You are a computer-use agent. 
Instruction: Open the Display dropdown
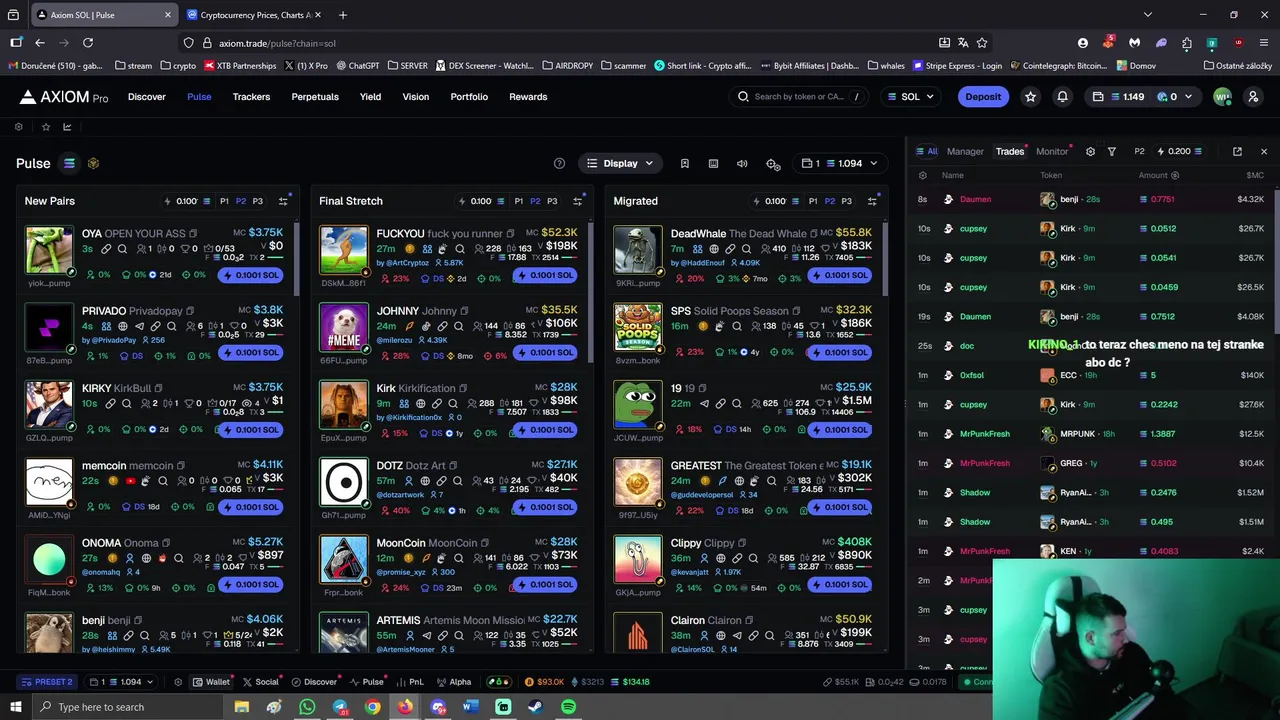coord(620,163)
